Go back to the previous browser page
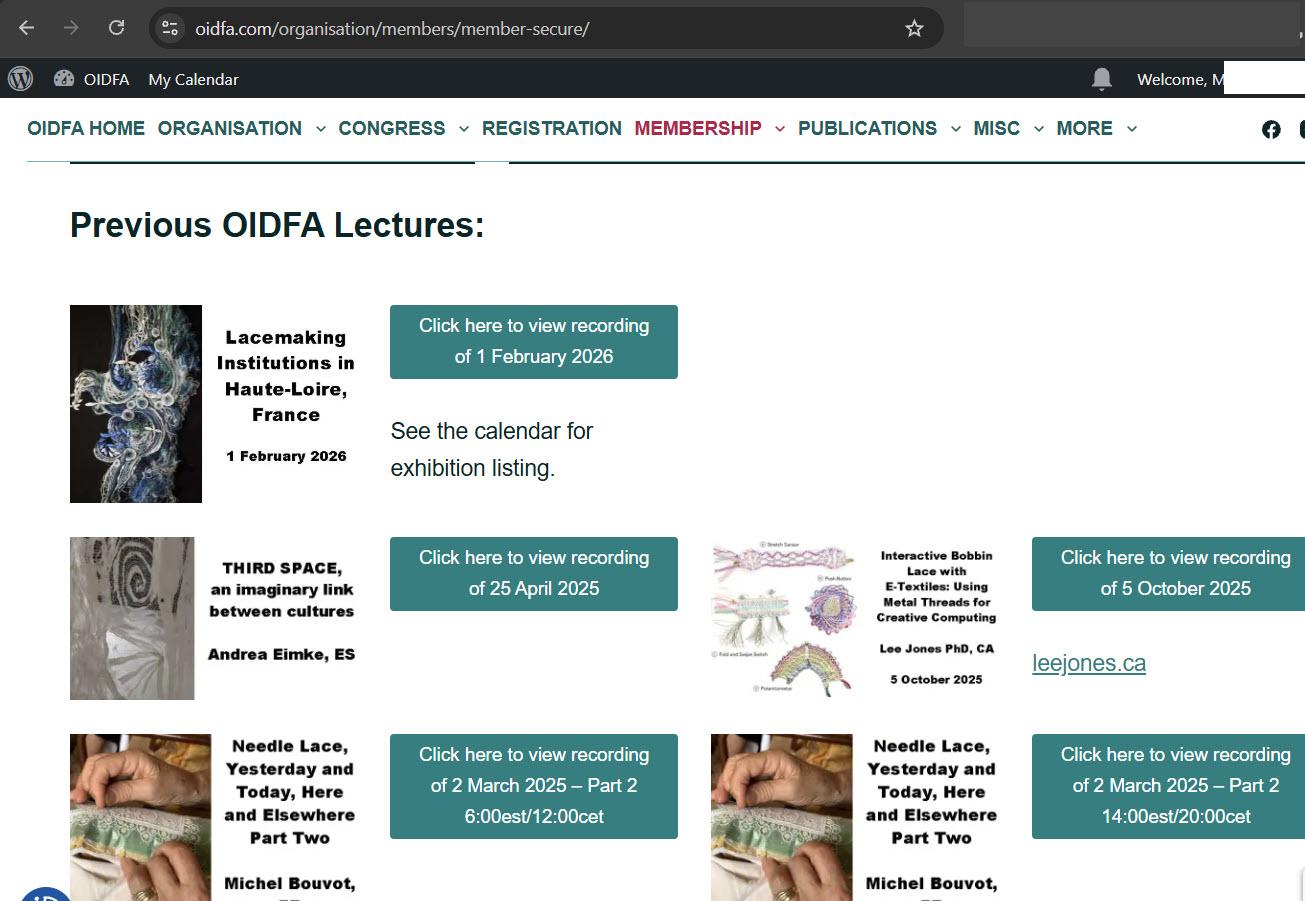Viewport: 1305px width, 901px height. coord(27,28)
